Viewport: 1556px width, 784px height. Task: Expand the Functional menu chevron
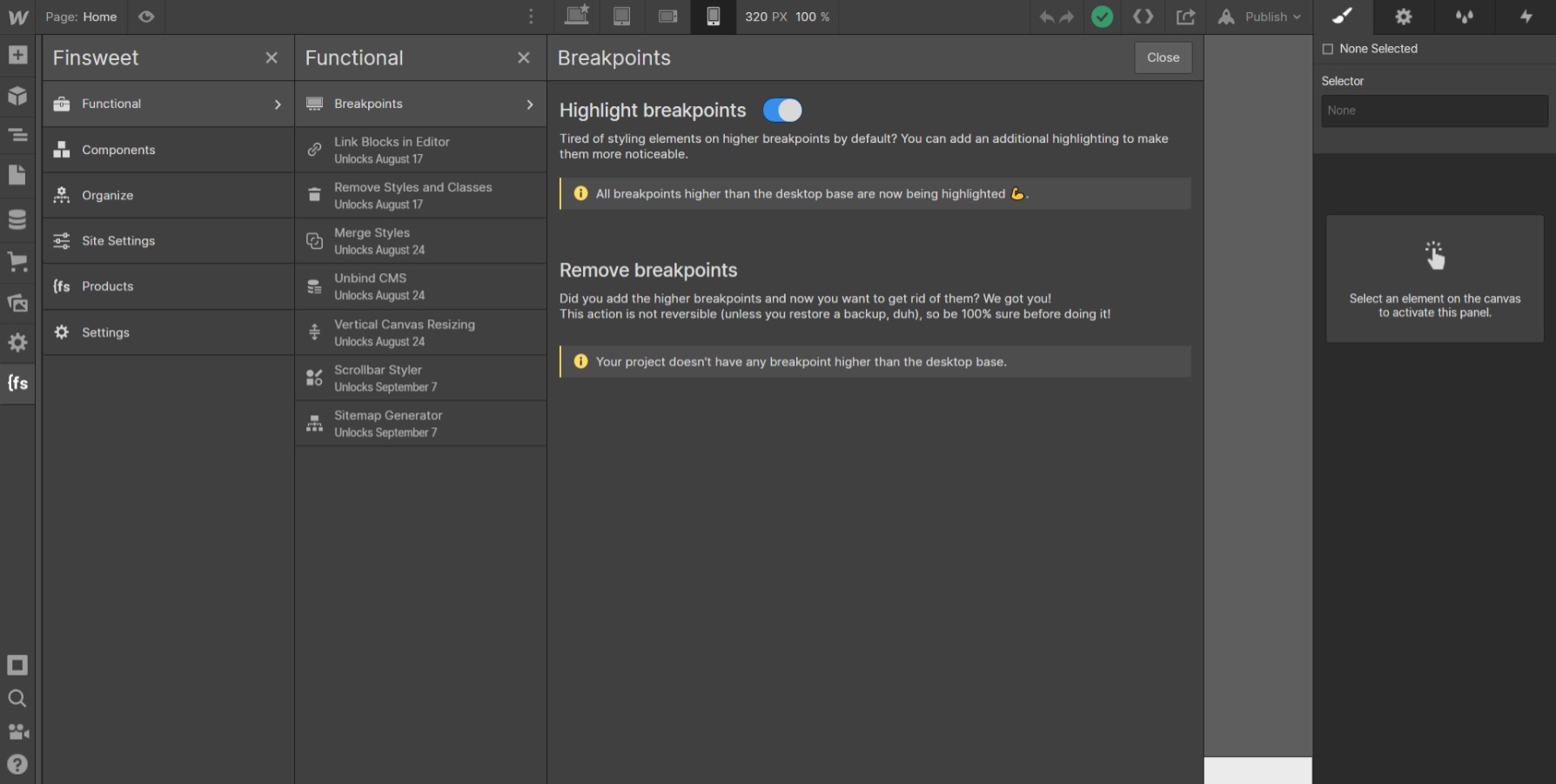click(278, 104)
